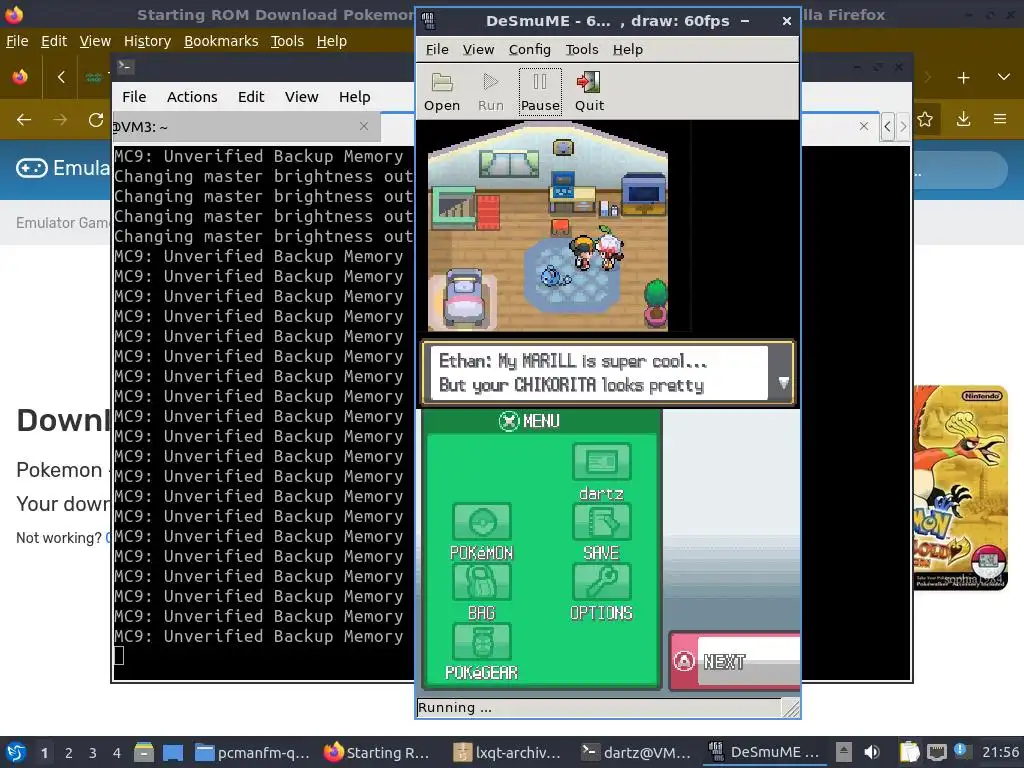Tap the POKéGEAR icon in game menu

click(x=481, y=642)
